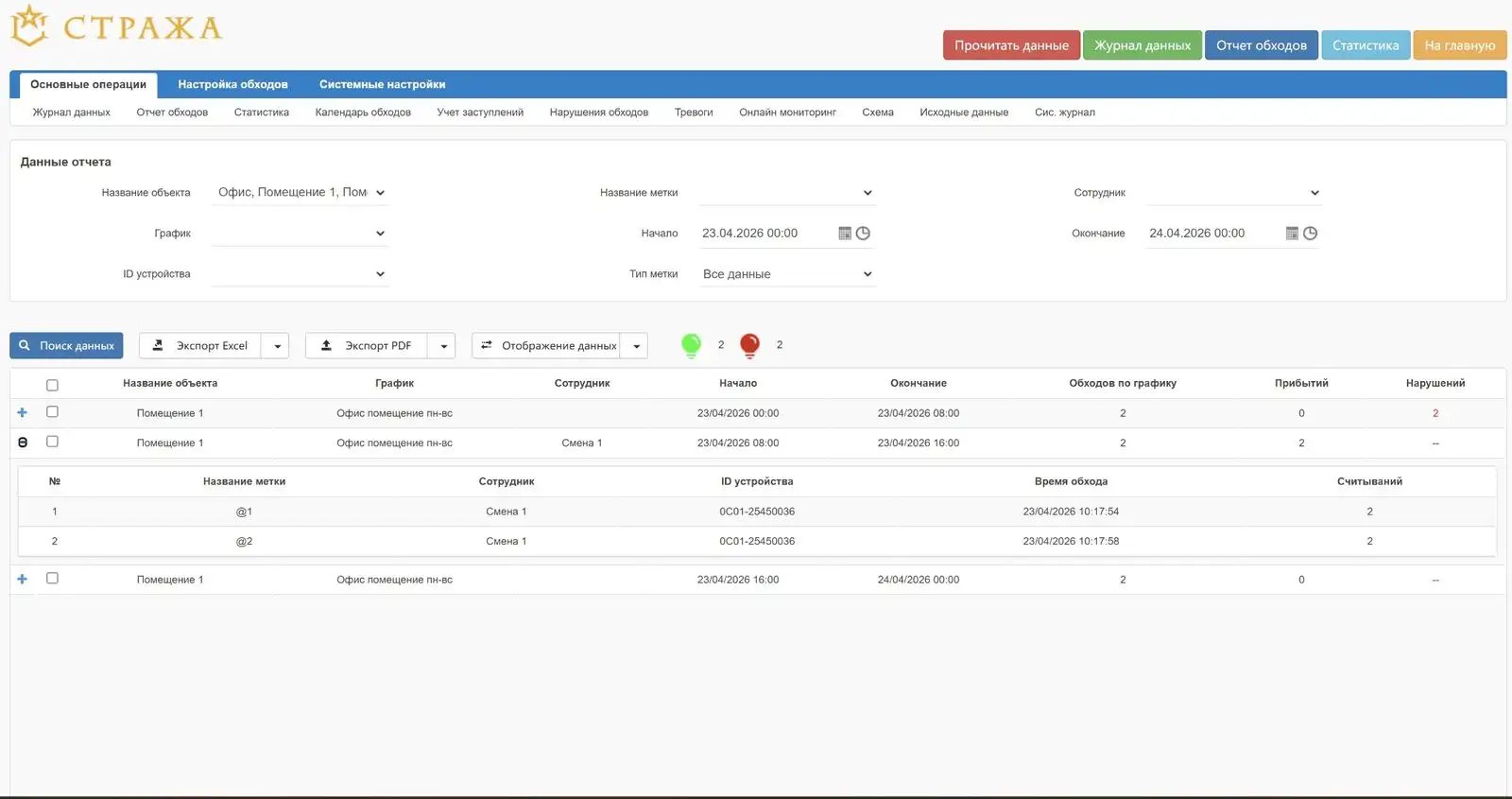Switch to Системные настройки tab
The width and height of the screenshot is (1512, 799).
point(382,85)
